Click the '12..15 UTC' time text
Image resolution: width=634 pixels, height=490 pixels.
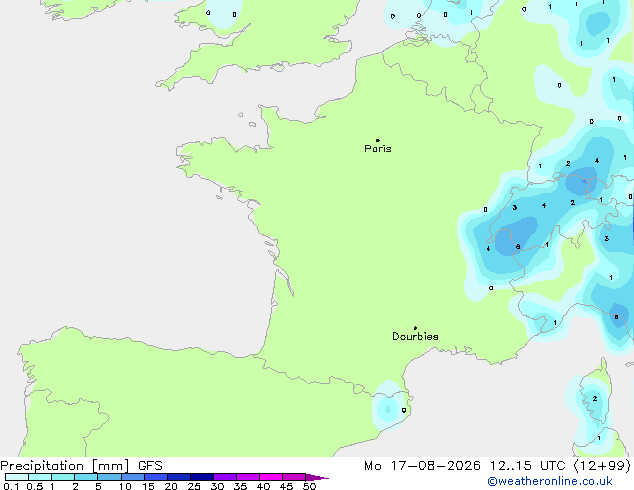(527, 466)
